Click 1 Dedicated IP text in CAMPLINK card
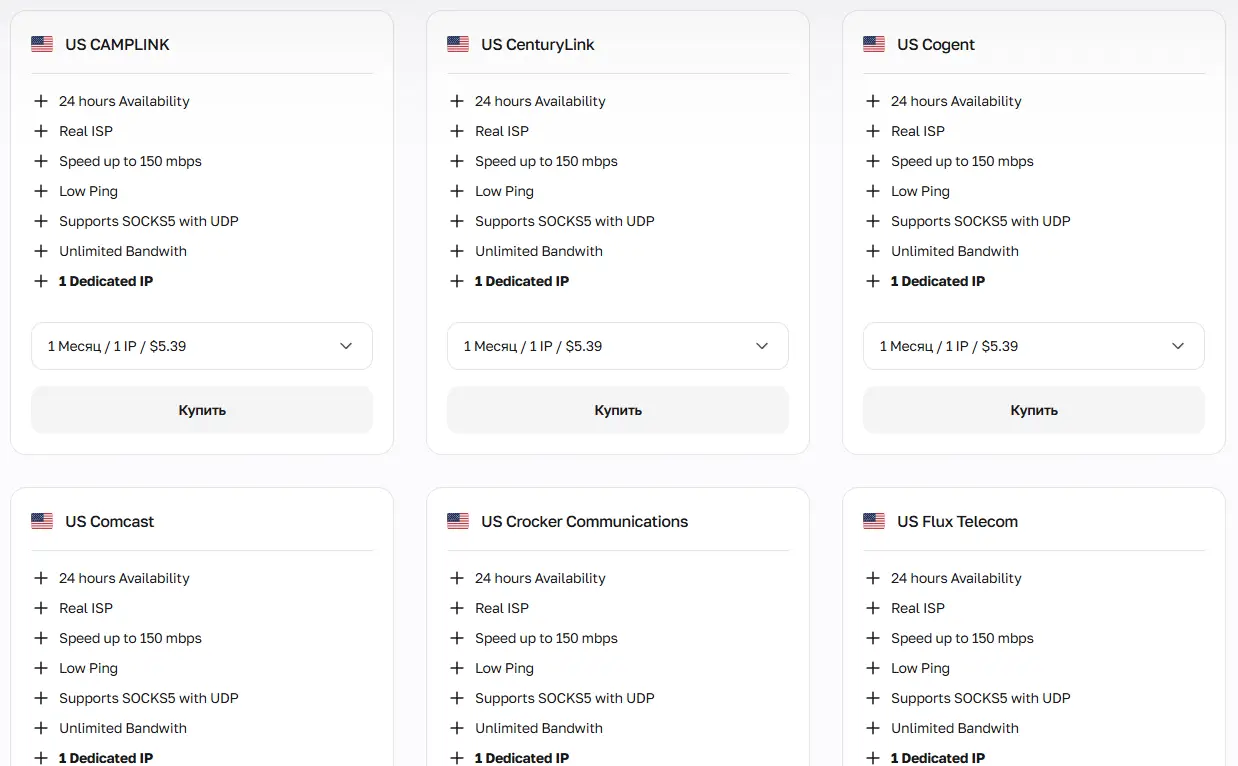This screenshot has height=766, width=1238. (106, 281)
